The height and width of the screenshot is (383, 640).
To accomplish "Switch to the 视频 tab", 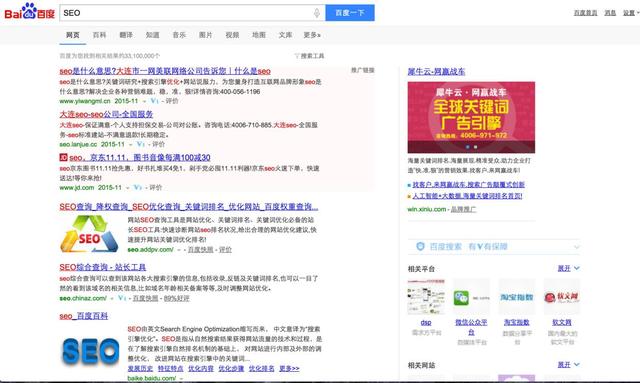I will [232, 35].
